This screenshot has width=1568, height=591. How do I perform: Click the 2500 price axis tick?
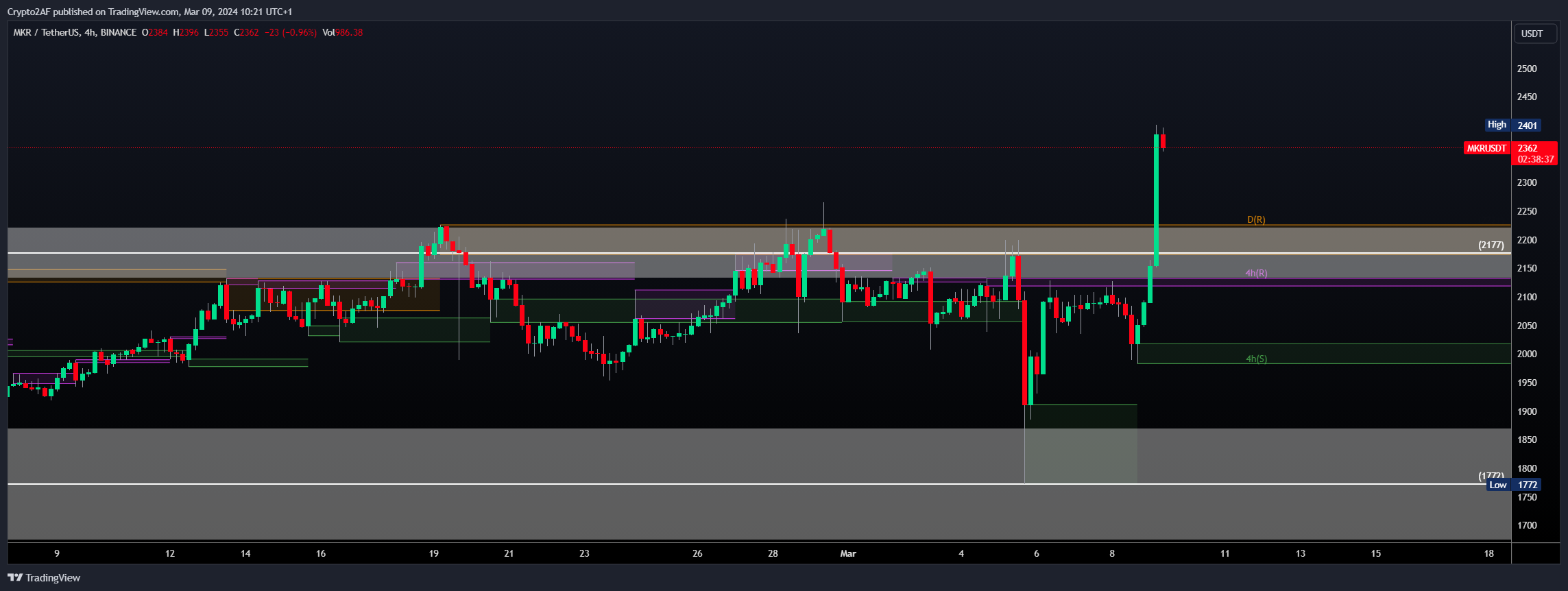pyautogui.click(x=1527, y=69)
